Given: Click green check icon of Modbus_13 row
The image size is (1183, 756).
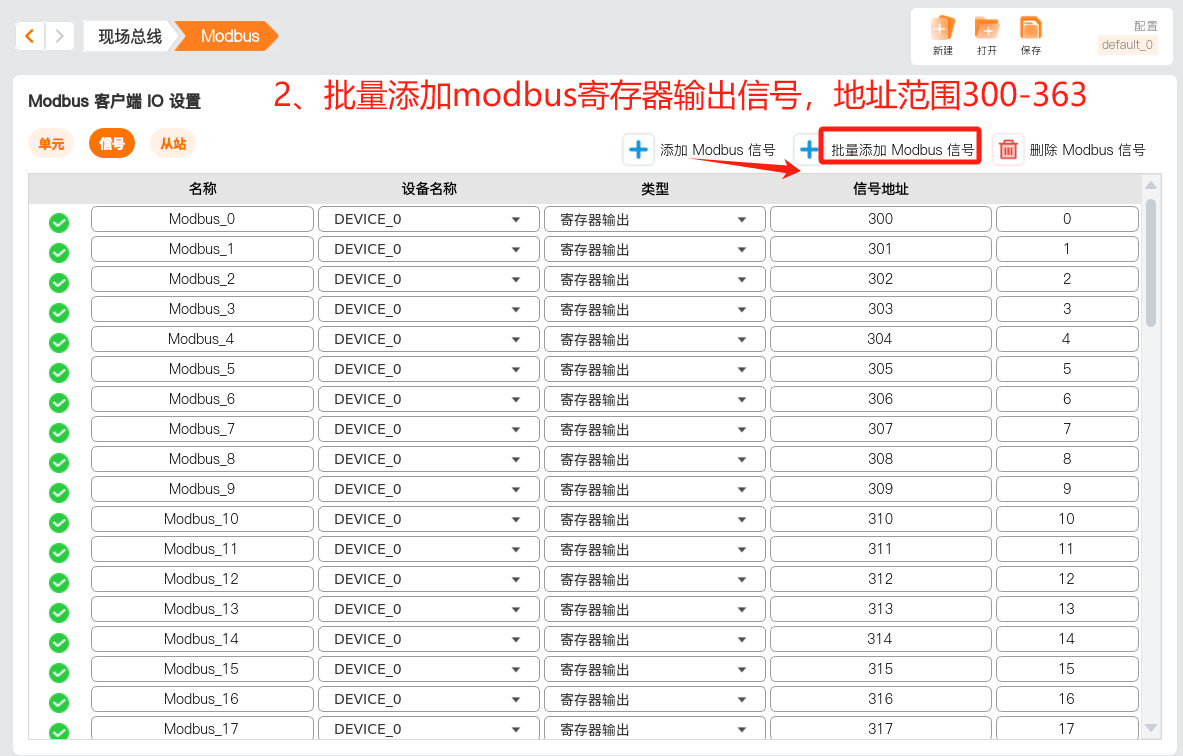Looking at the screenshot, I should coord(59,613).
